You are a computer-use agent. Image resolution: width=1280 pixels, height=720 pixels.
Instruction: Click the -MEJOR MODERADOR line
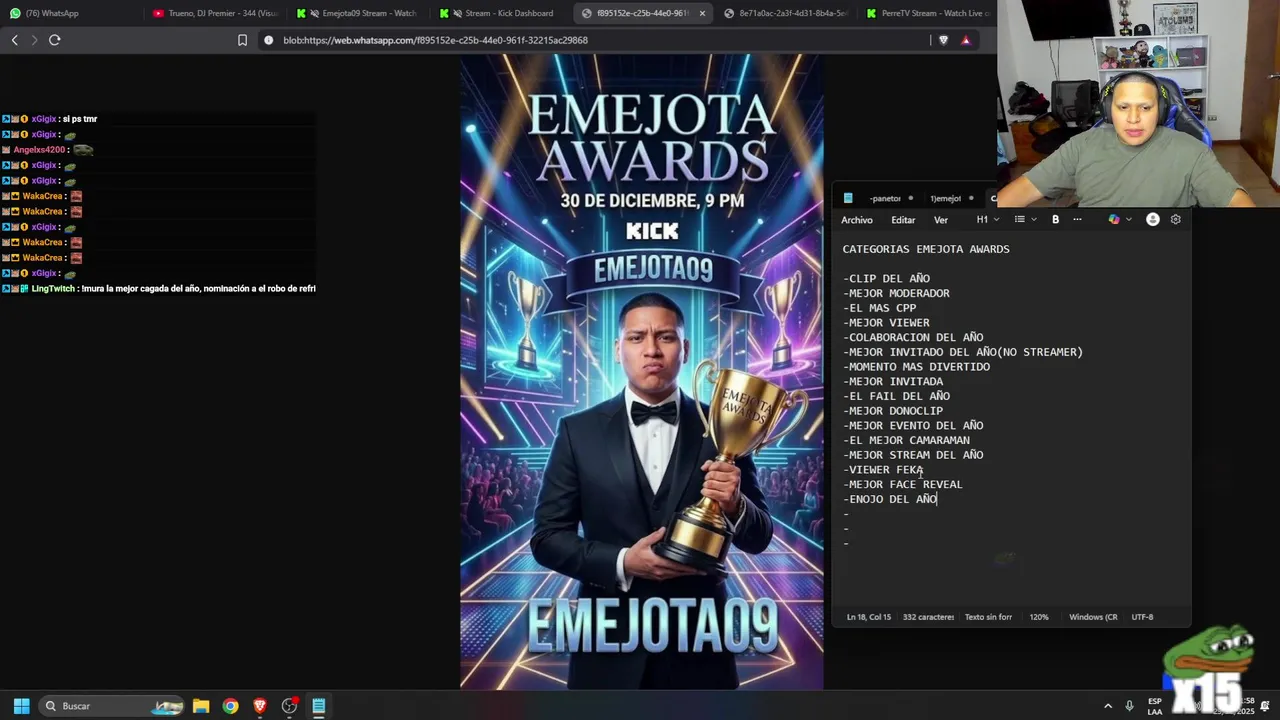[896, 293]
